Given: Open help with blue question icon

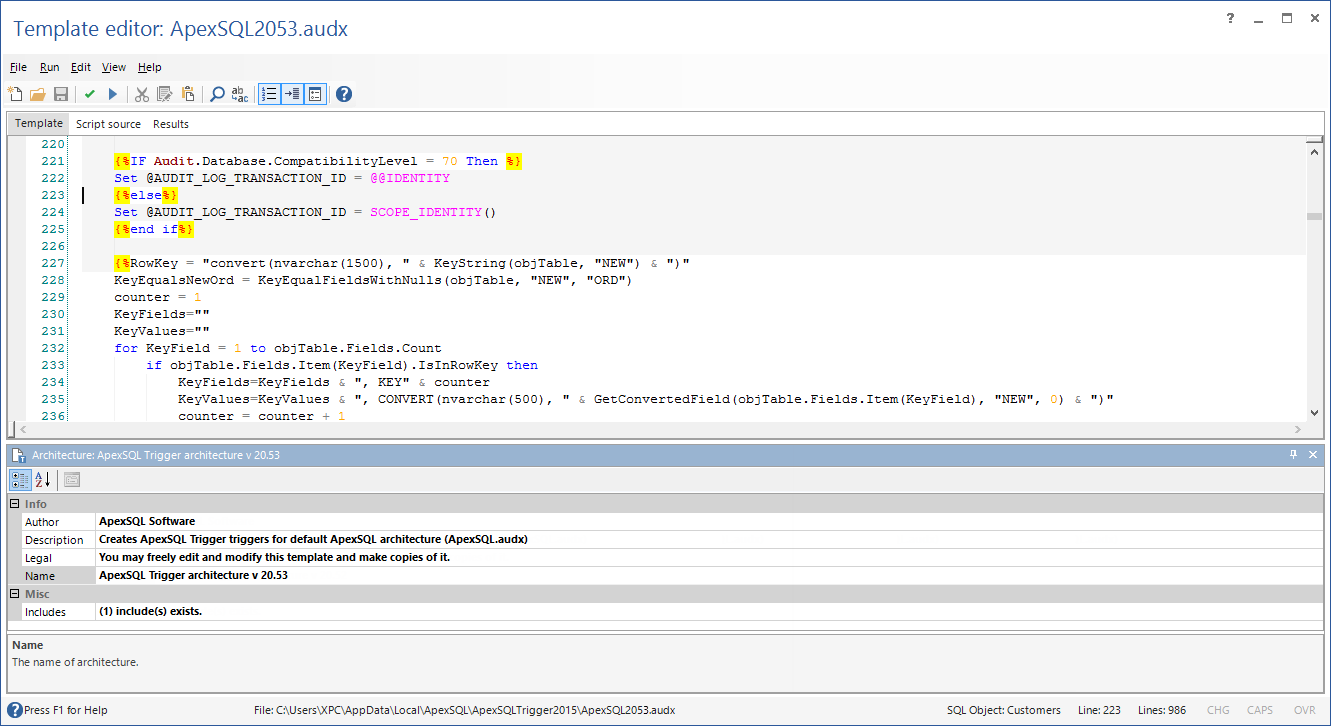Looking at the screenshot, I should [344, 94].
